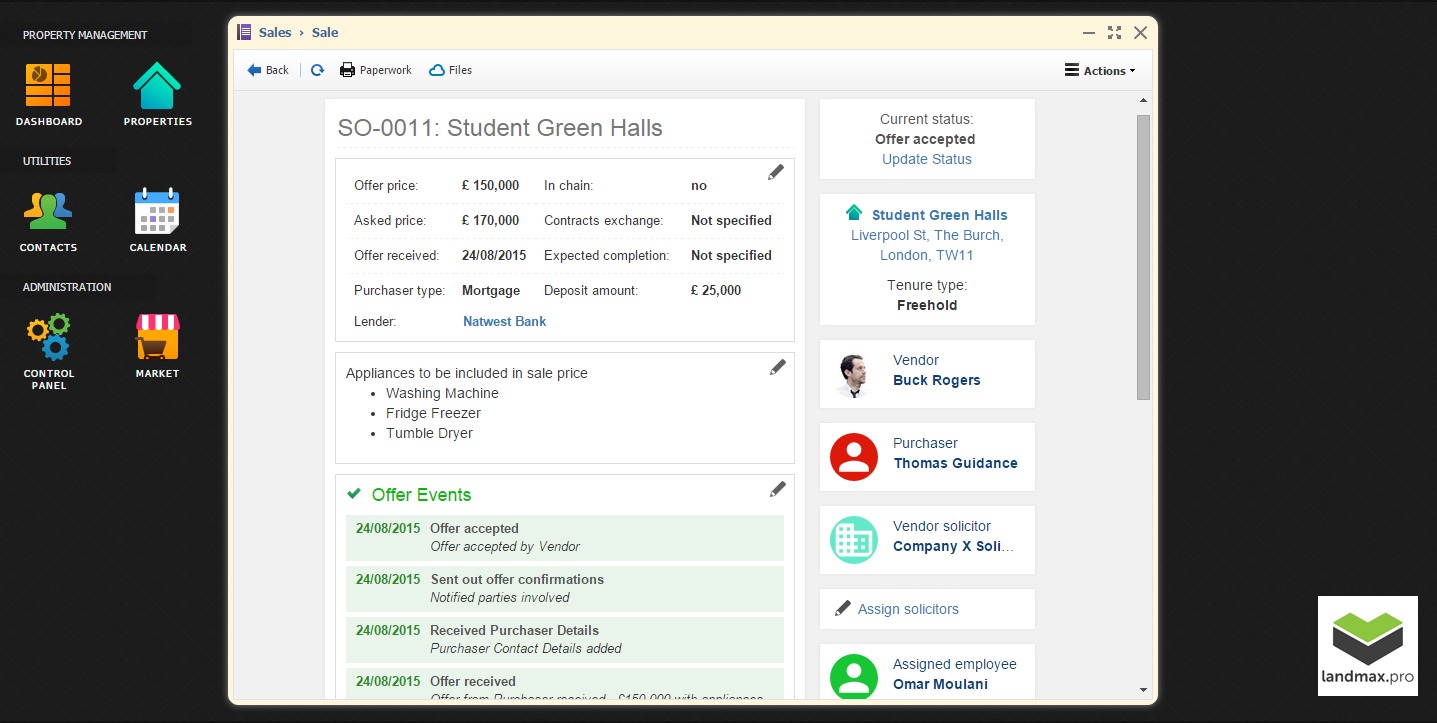The height and width of the screenshot is (723, 1437).
Task: Edit Offer Events with the pencil icon
Action: 778,489
